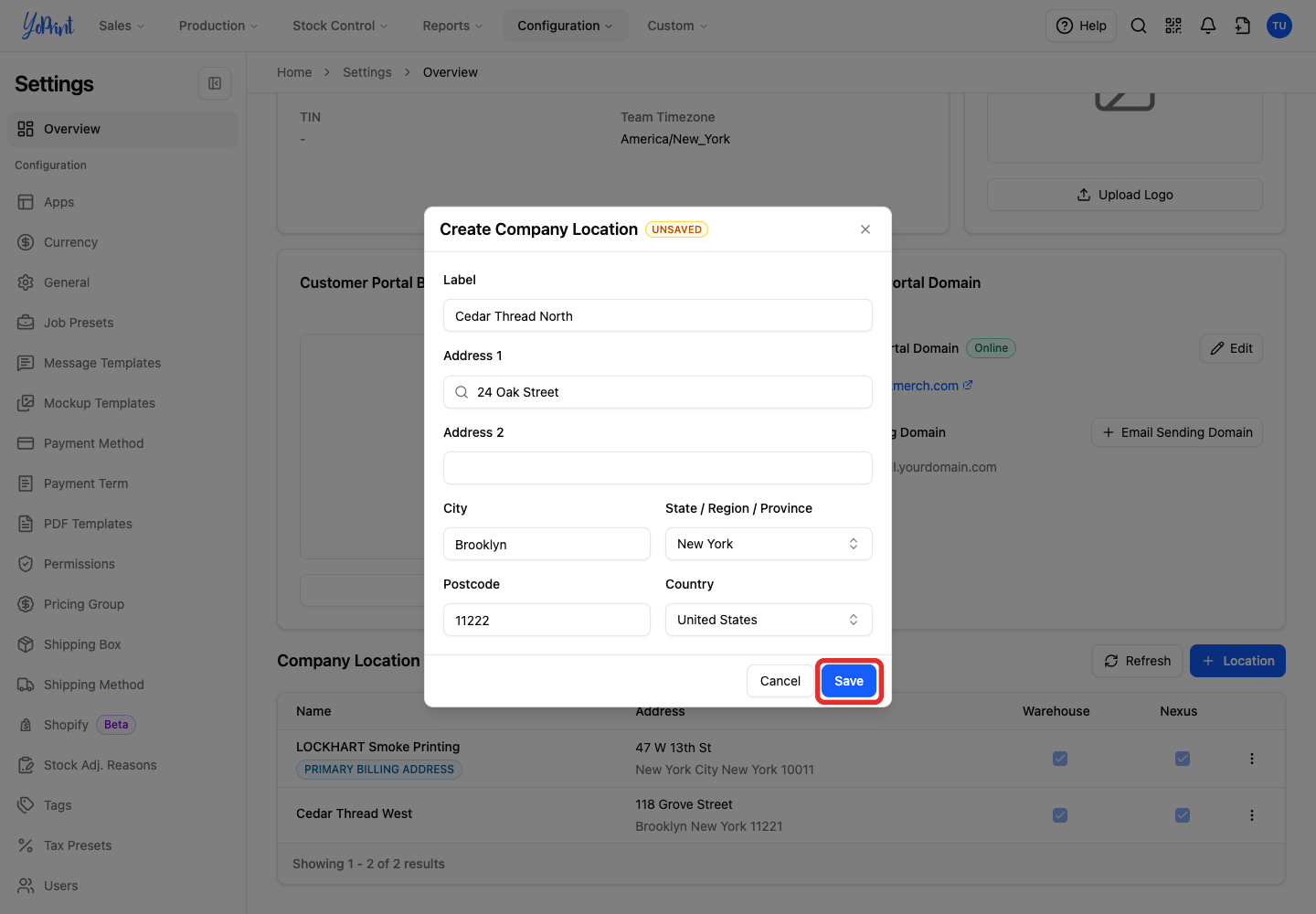
Task: Toggle Nexus checkbox for Cedar Thread West
Action: click(1183, 815)
